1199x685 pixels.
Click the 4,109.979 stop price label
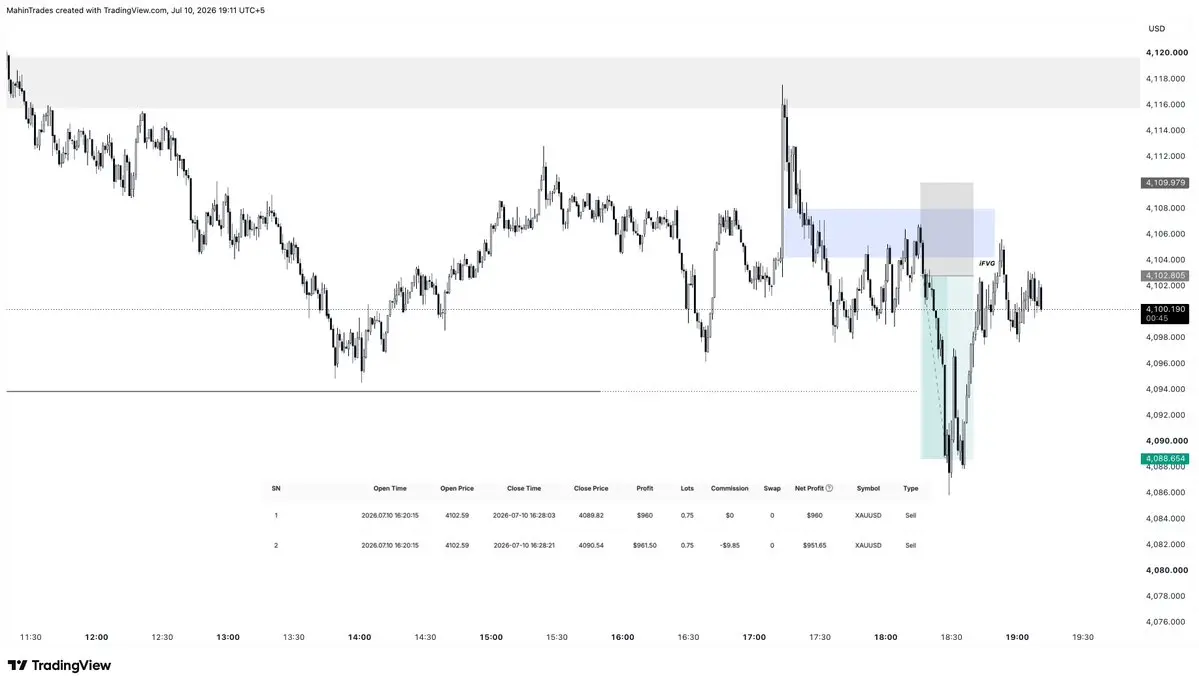tap(1165, 183)
